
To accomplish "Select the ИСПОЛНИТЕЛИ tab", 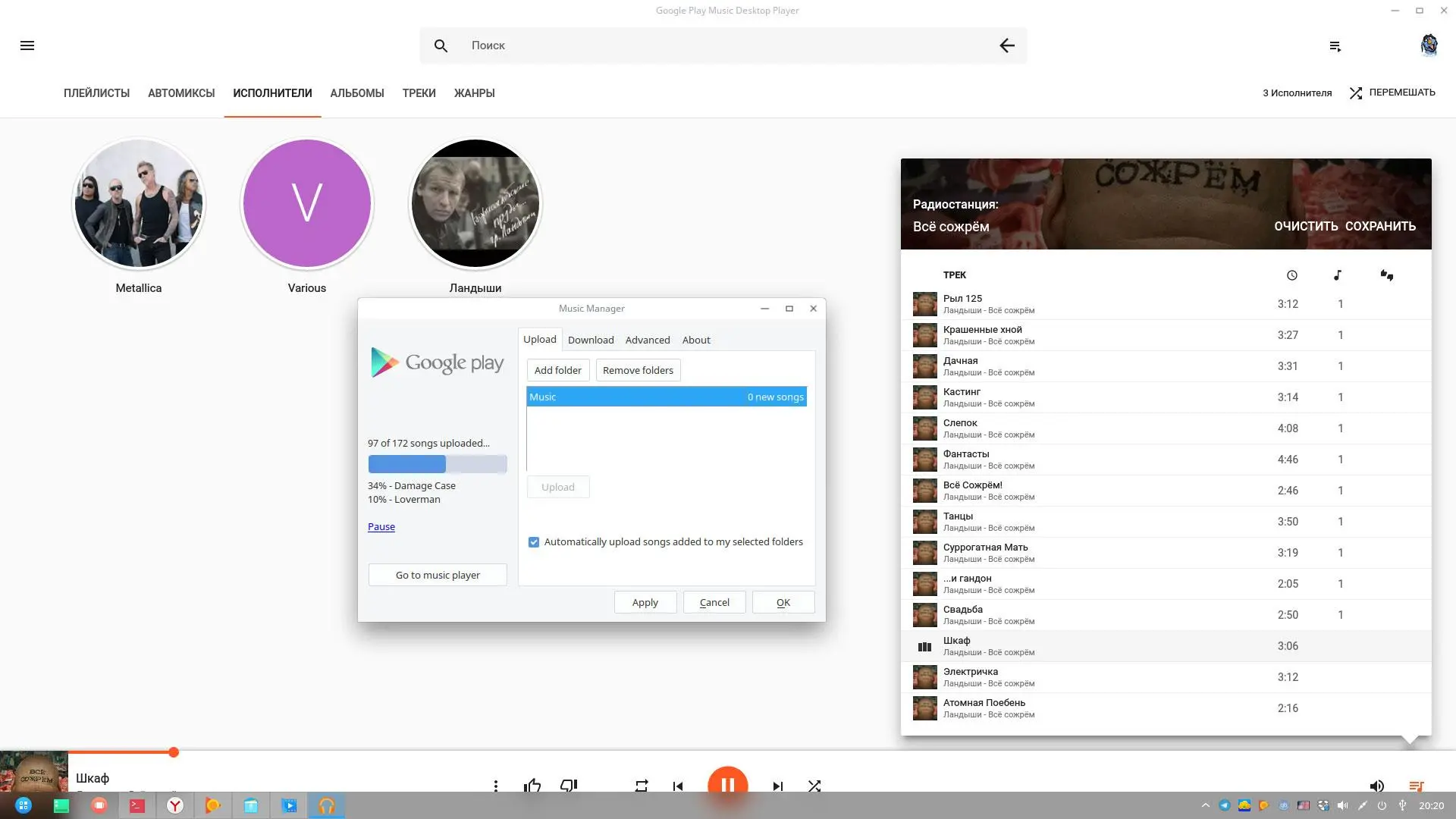I will (x=272, y=93).
